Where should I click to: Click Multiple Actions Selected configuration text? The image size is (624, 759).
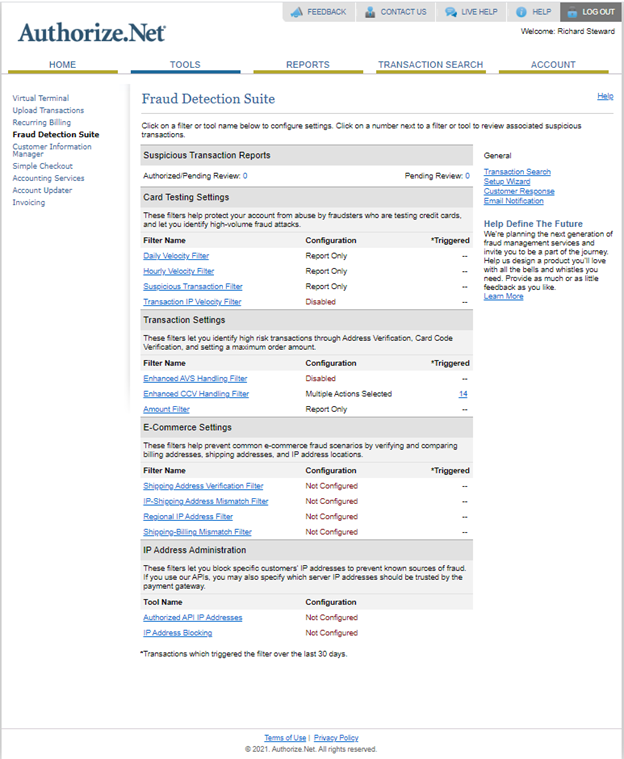point(349,394)
